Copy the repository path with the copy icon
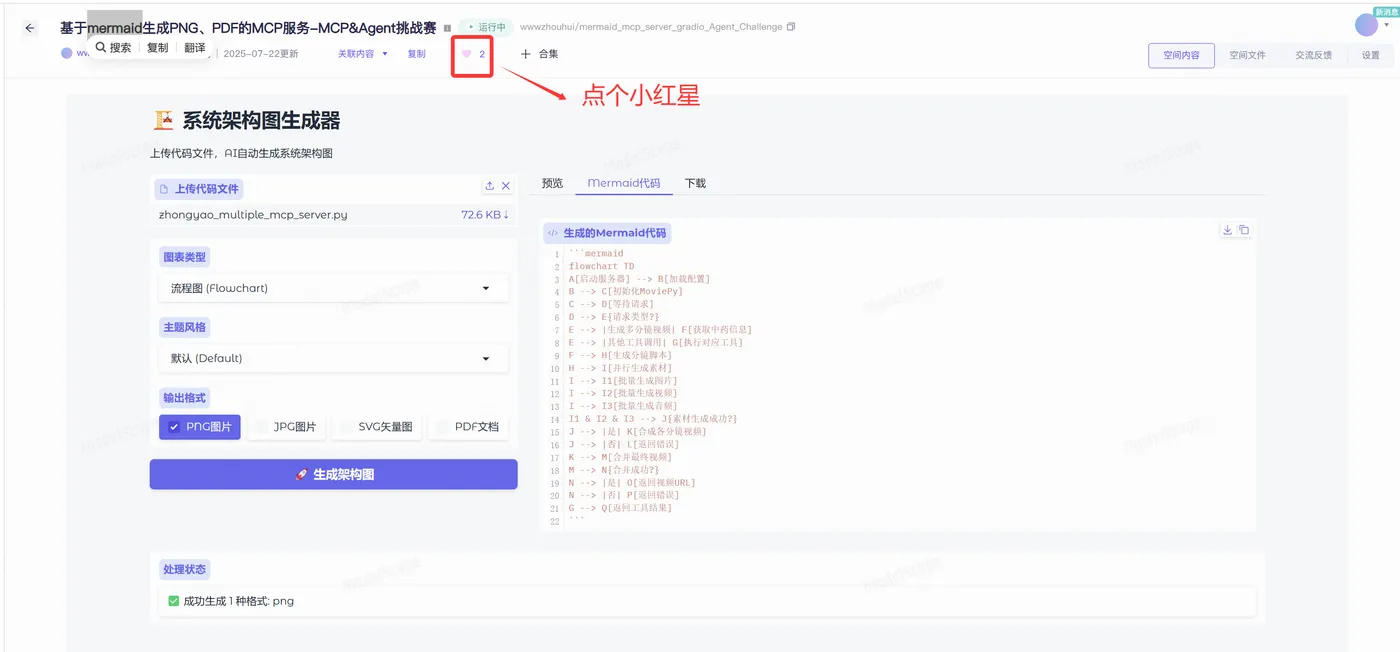Image resolution: width=1400 pixels, height=652 pixels. pyautogui.click(x=791, y=27)
